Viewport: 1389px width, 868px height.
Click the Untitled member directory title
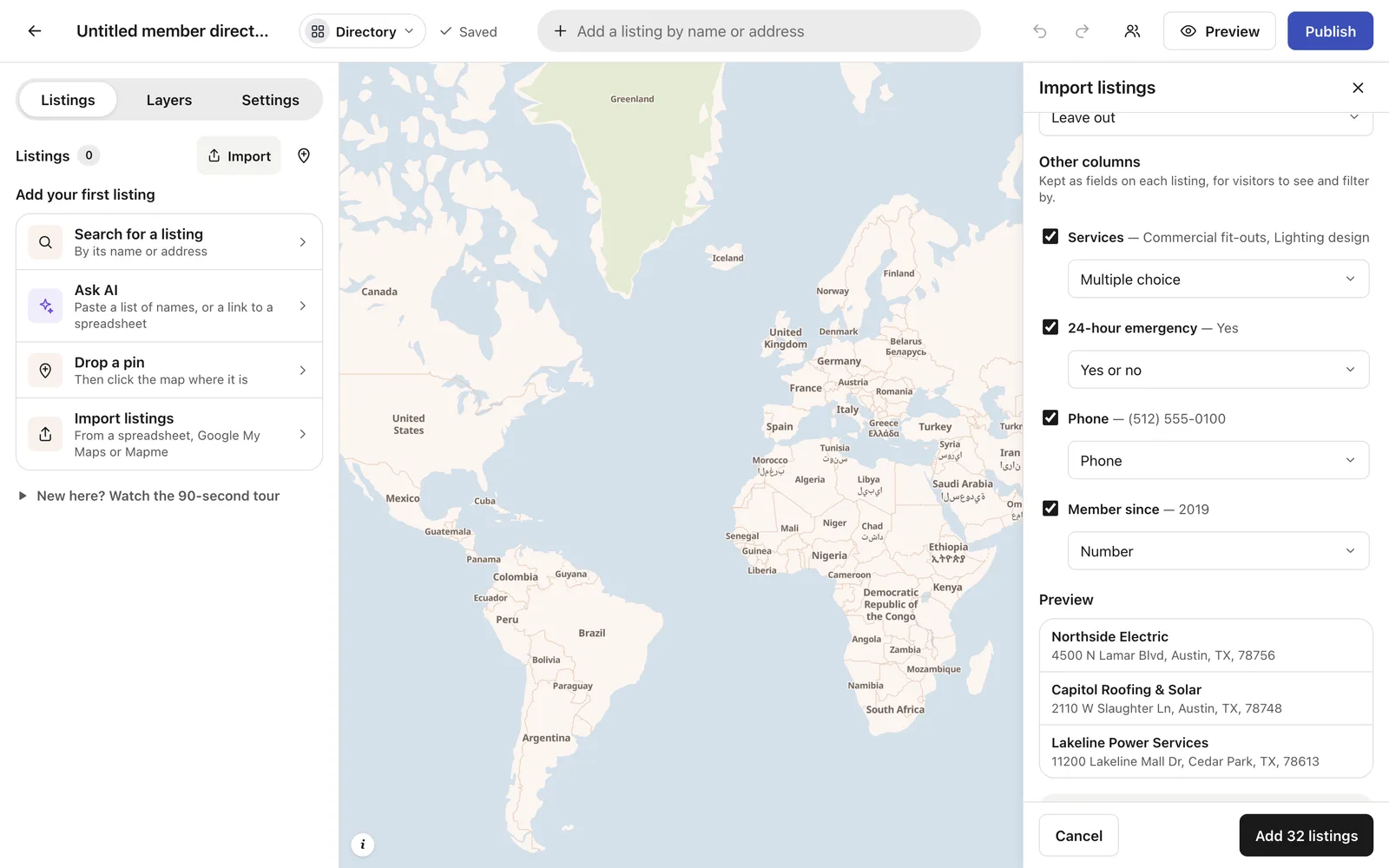(172, 31)
